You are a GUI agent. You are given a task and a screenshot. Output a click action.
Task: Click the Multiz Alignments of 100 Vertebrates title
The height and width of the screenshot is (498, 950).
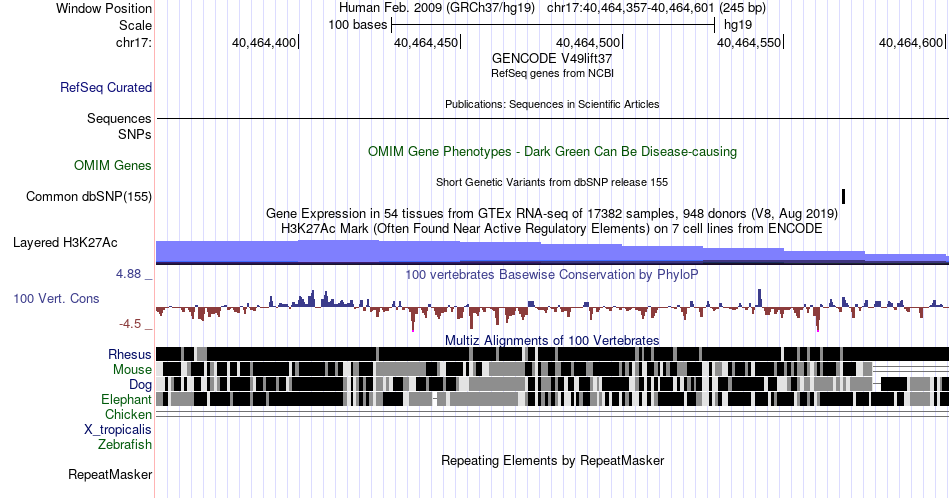click(x=552, y=340)
